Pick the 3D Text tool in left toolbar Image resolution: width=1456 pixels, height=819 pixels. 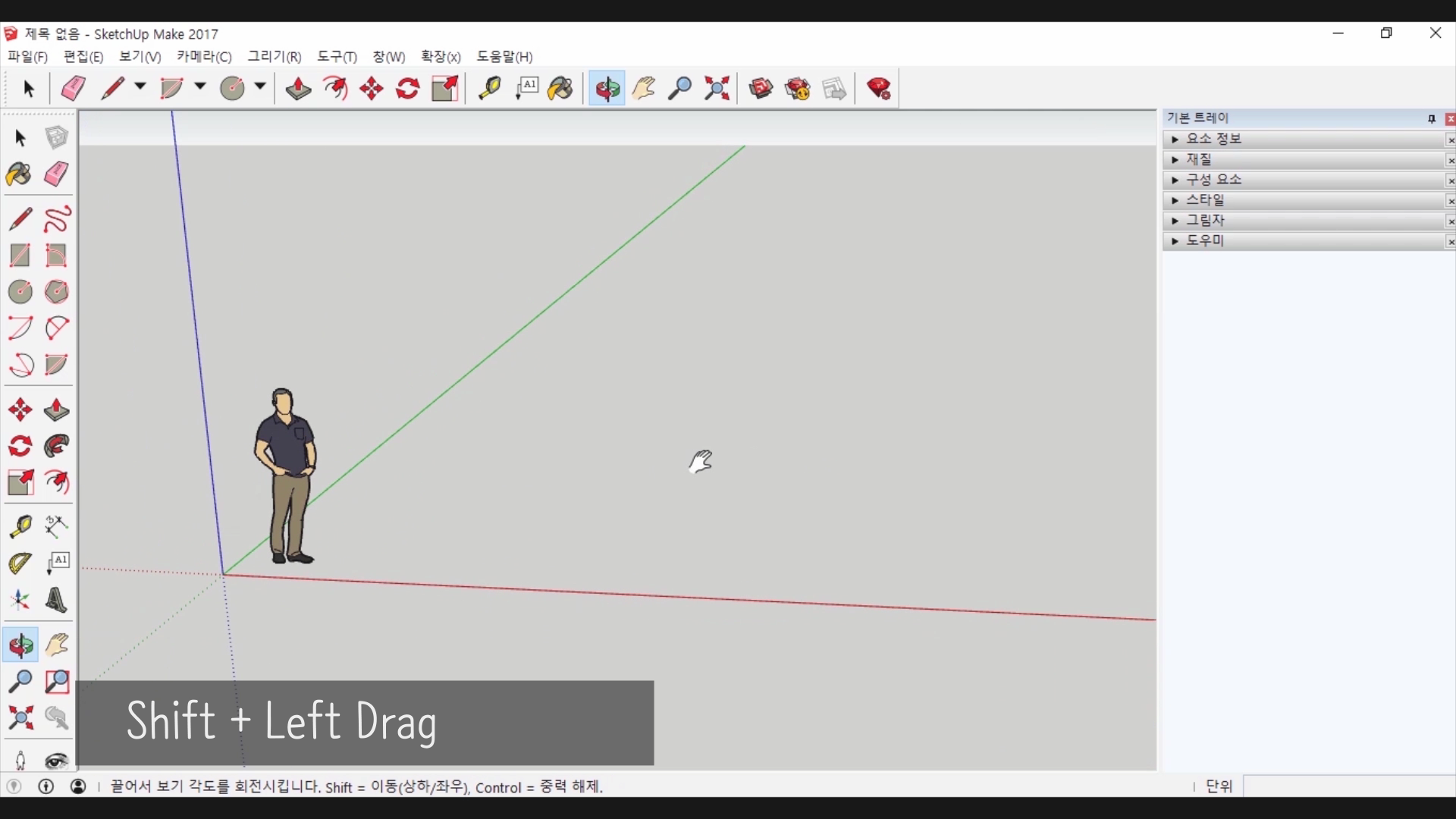56,600
